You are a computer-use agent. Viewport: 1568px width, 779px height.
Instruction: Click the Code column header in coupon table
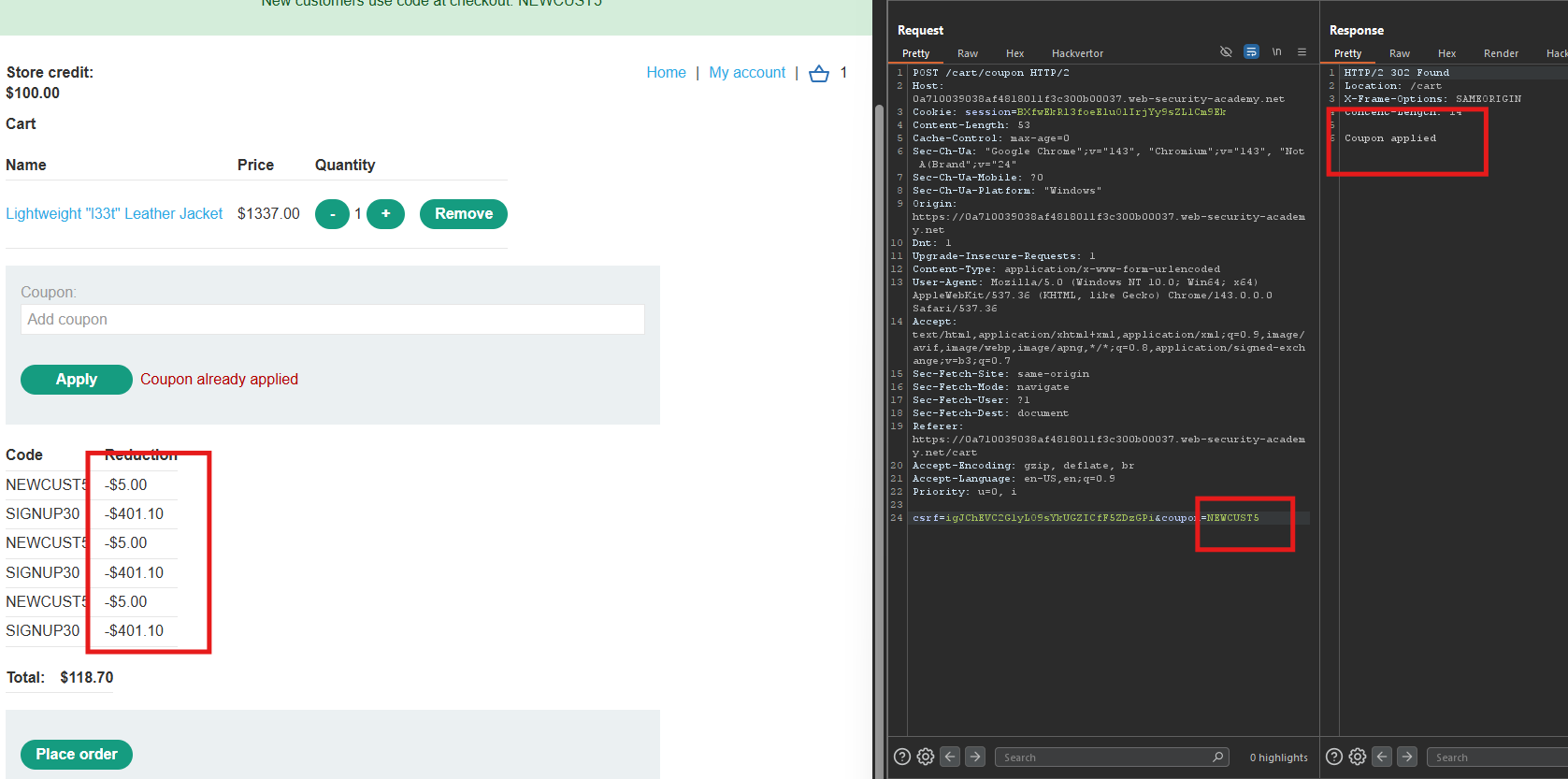(x=24, y=455)
